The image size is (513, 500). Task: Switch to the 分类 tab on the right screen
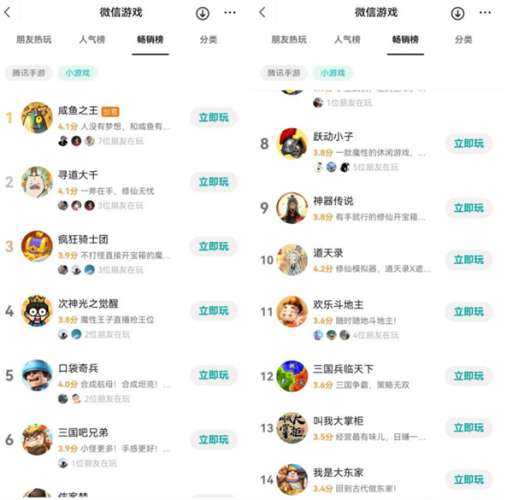(x=463, y=40)
